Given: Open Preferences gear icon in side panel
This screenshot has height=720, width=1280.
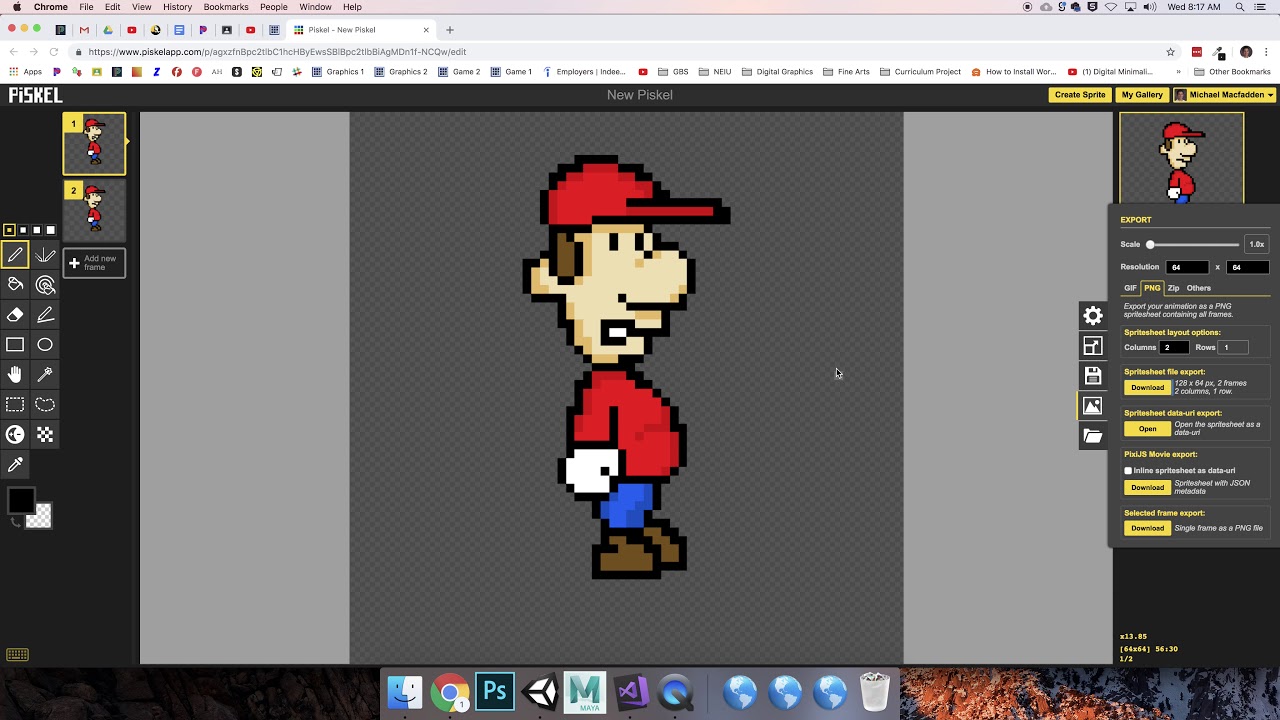Looking at the screenshot, I should (x=1093, y=316).
